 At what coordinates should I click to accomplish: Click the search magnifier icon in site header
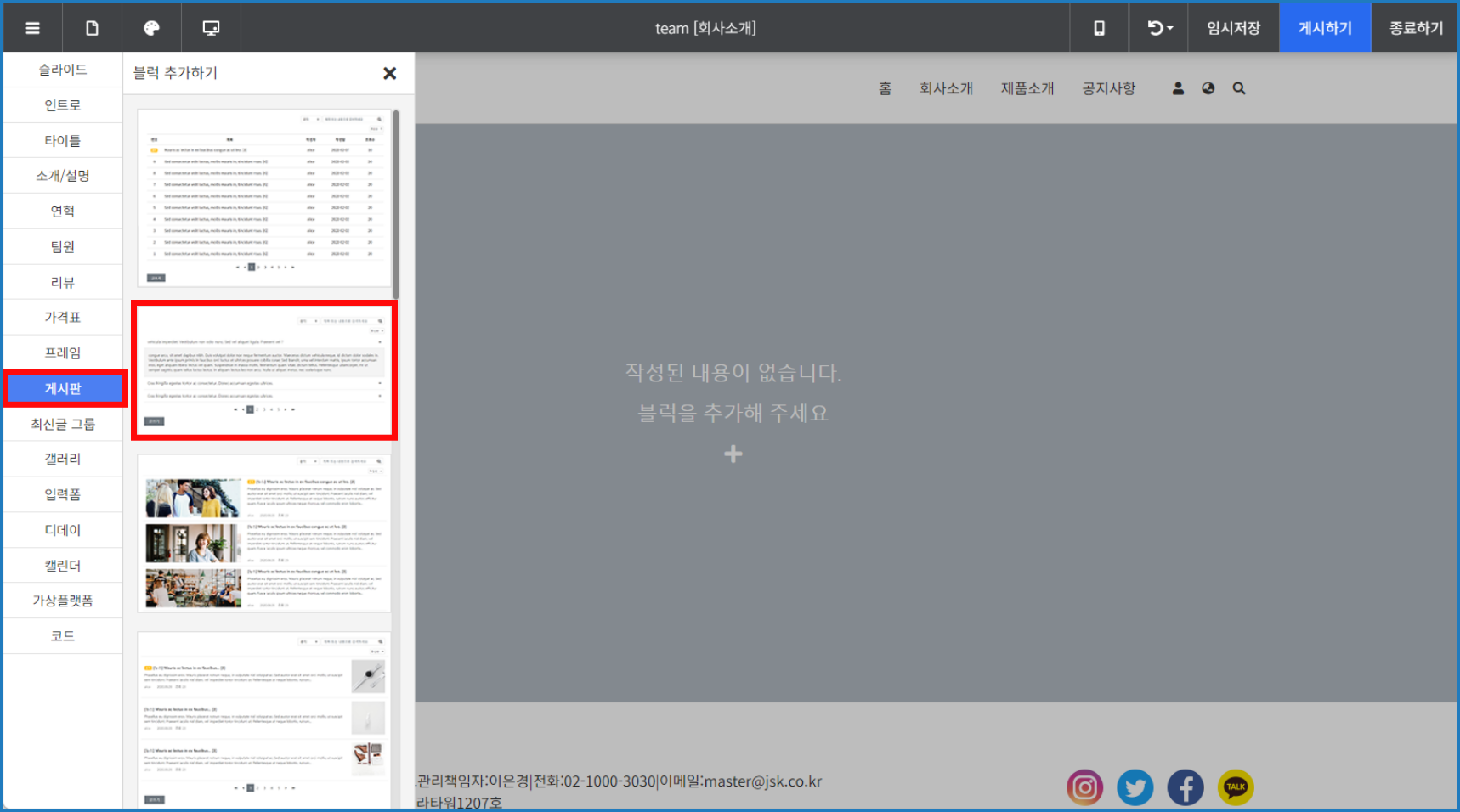(1239, 88)
